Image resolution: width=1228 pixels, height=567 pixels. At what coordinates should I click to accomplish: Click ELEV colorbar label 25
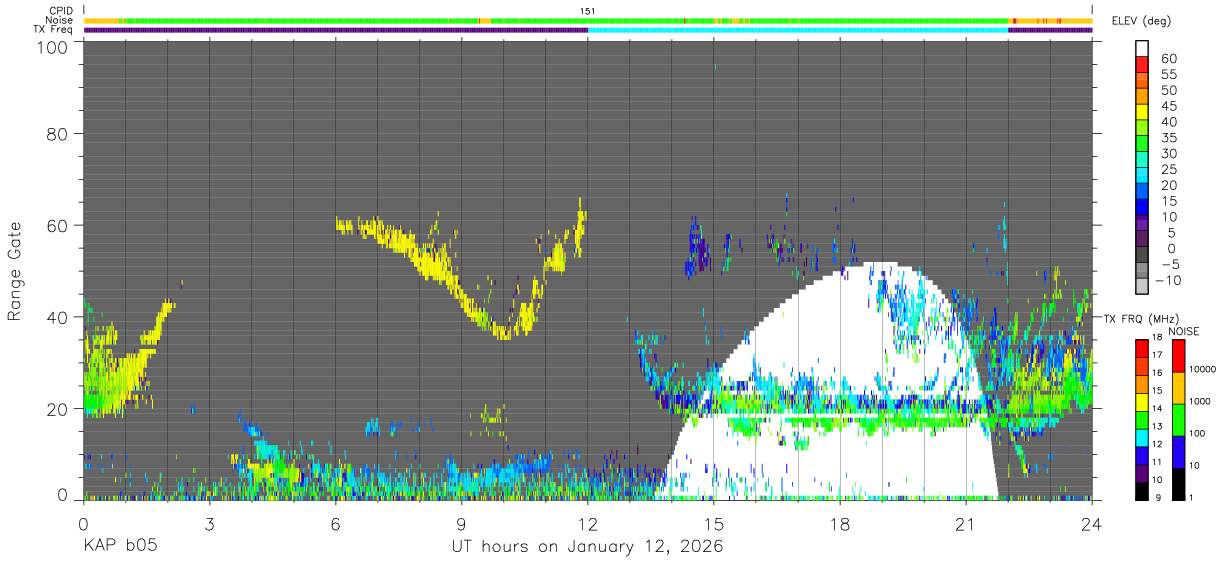1170,169
